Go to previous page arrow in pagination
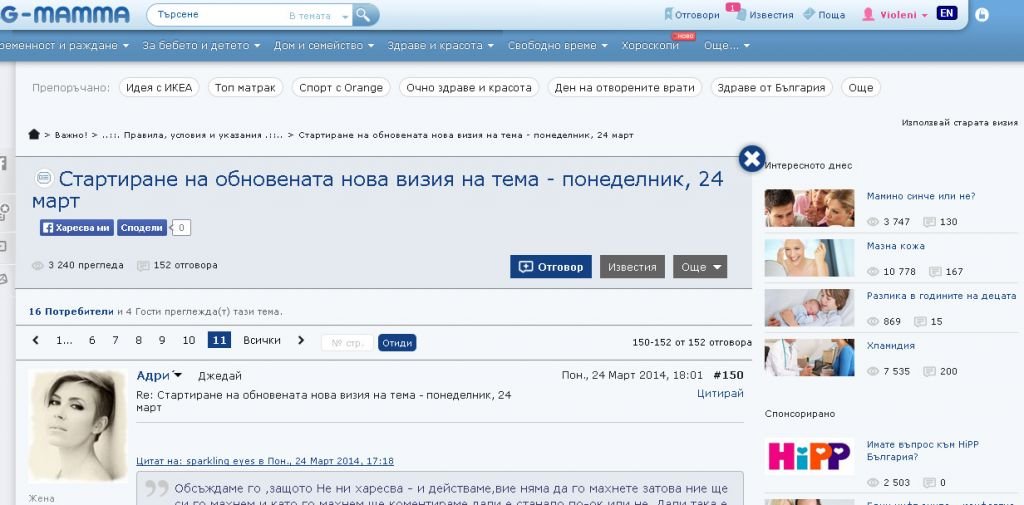Image resolution: width=1024 pixels, height=505 pixels. 36,341
